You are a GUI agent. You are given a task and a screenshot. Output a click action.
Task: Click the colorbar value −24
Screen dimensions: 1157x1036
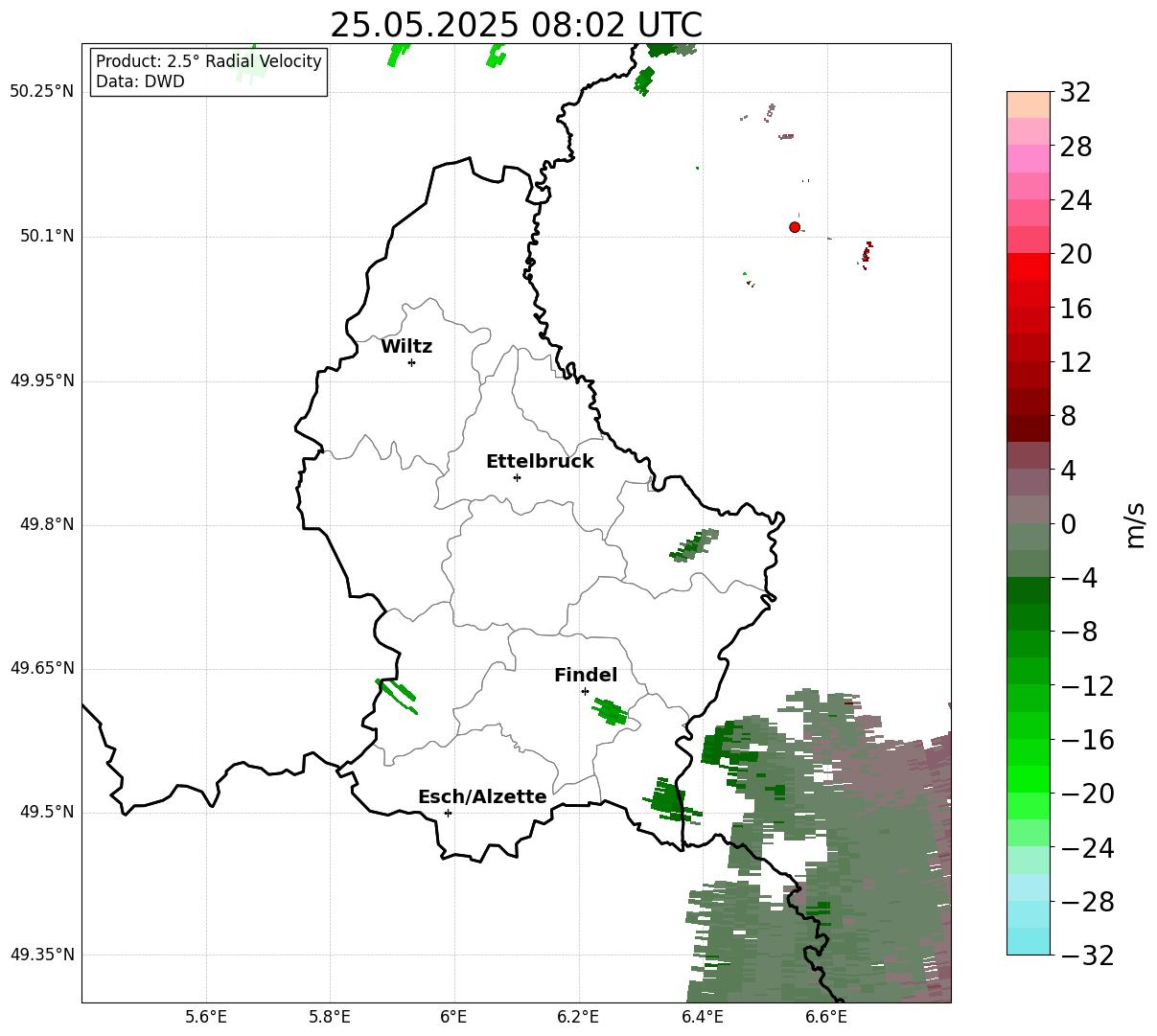pyautogui.click(x=1087, y=848)
